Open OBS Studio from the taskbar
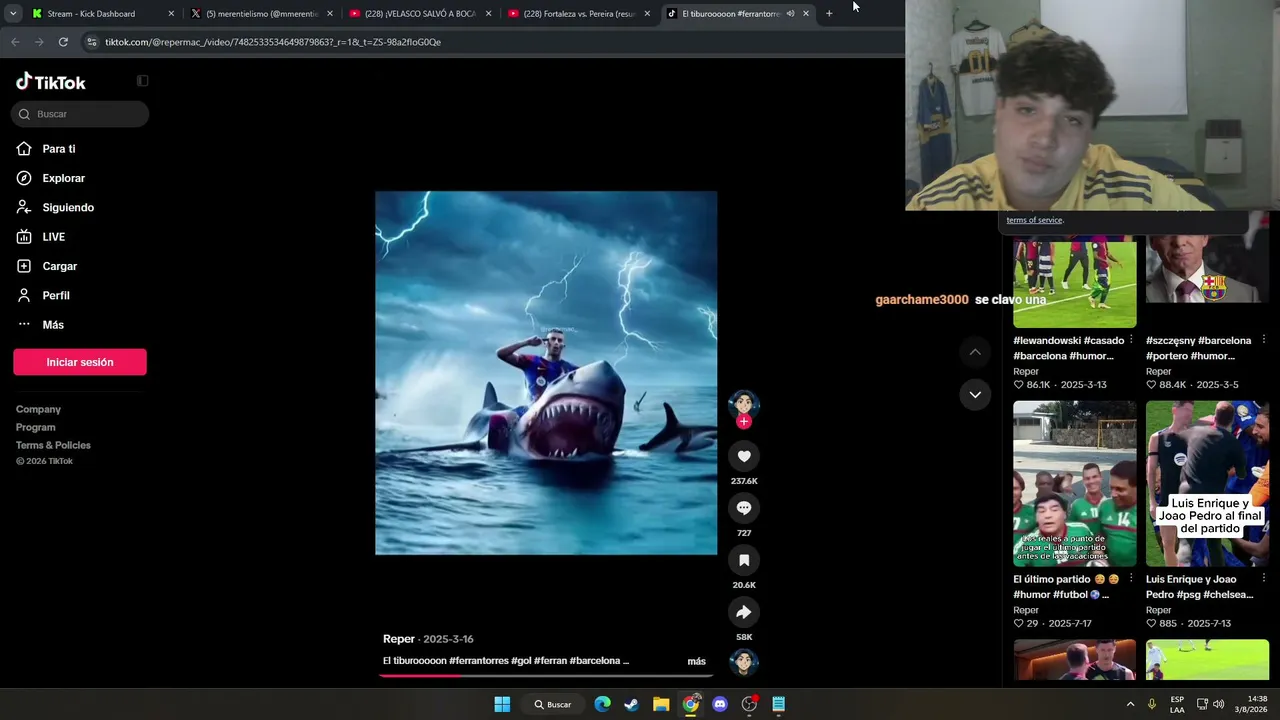 coord(749,704)
